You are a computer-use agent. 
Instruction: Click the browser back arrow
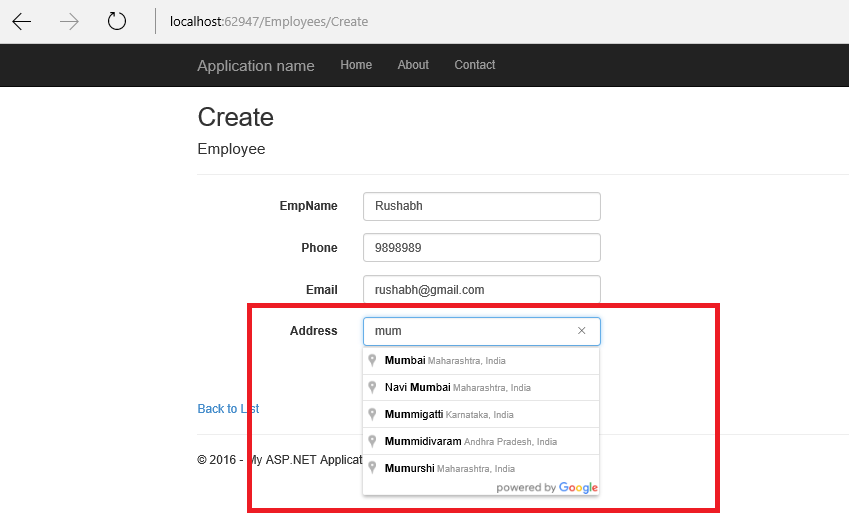(22, 22)
